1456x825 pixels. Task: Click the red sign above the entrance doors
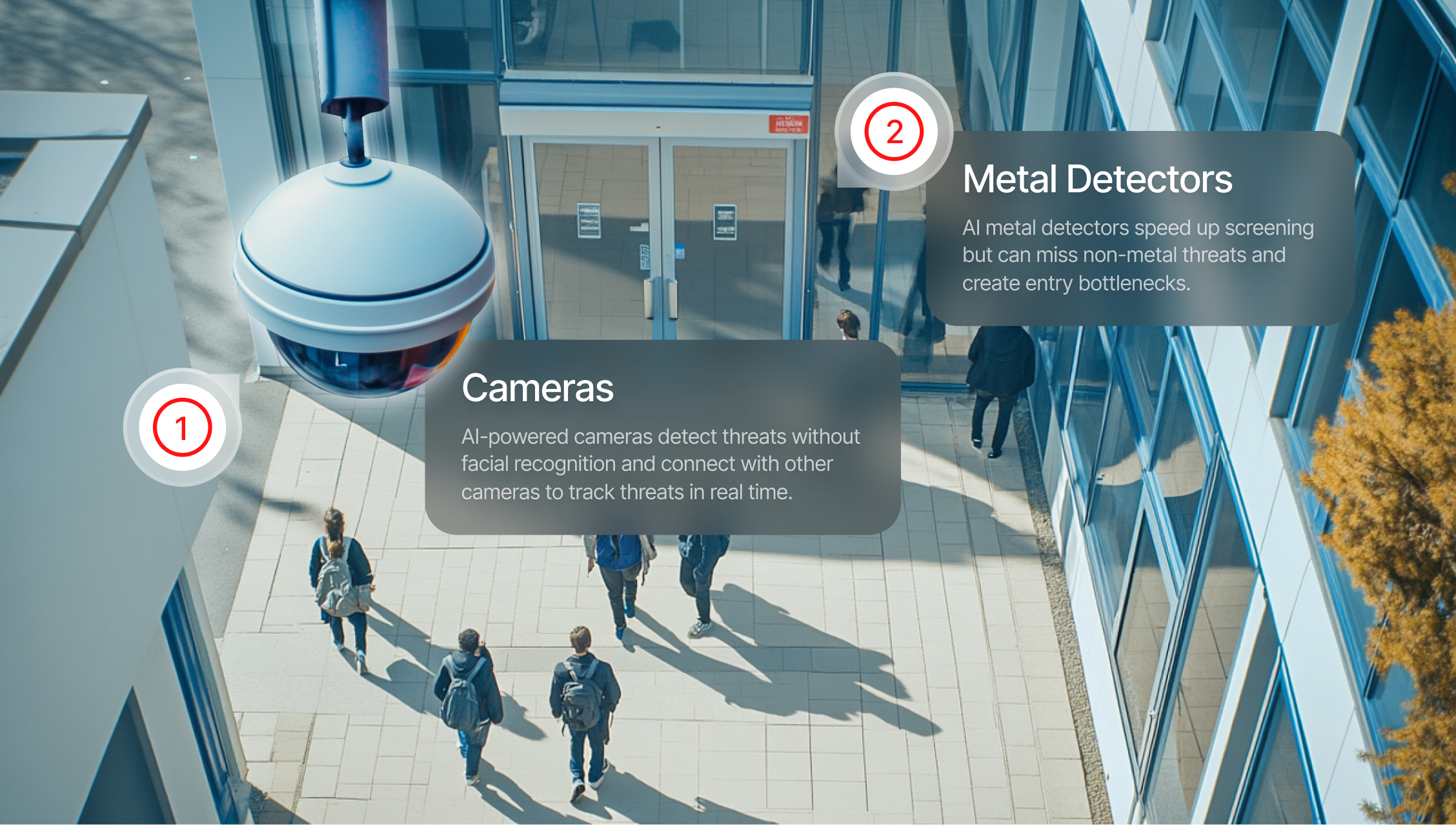click(x=789, y=124)
